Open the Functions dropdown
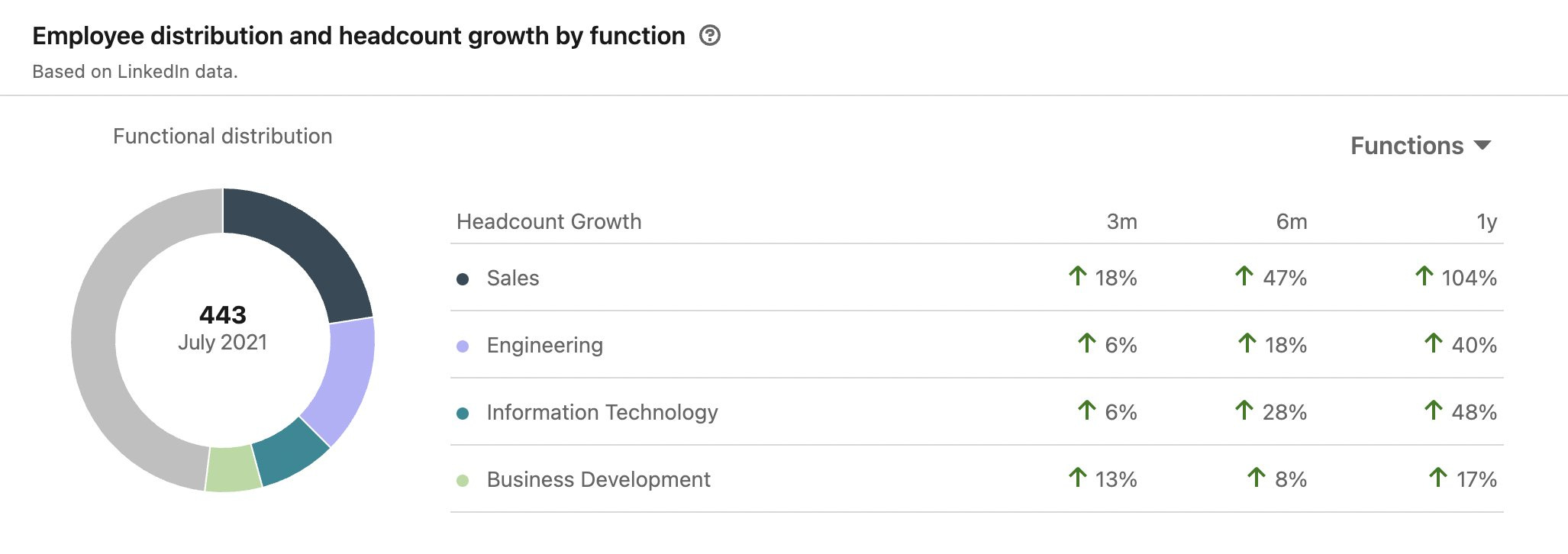The height and width of the screenshot is (554, 1568). pos(1407,146)
